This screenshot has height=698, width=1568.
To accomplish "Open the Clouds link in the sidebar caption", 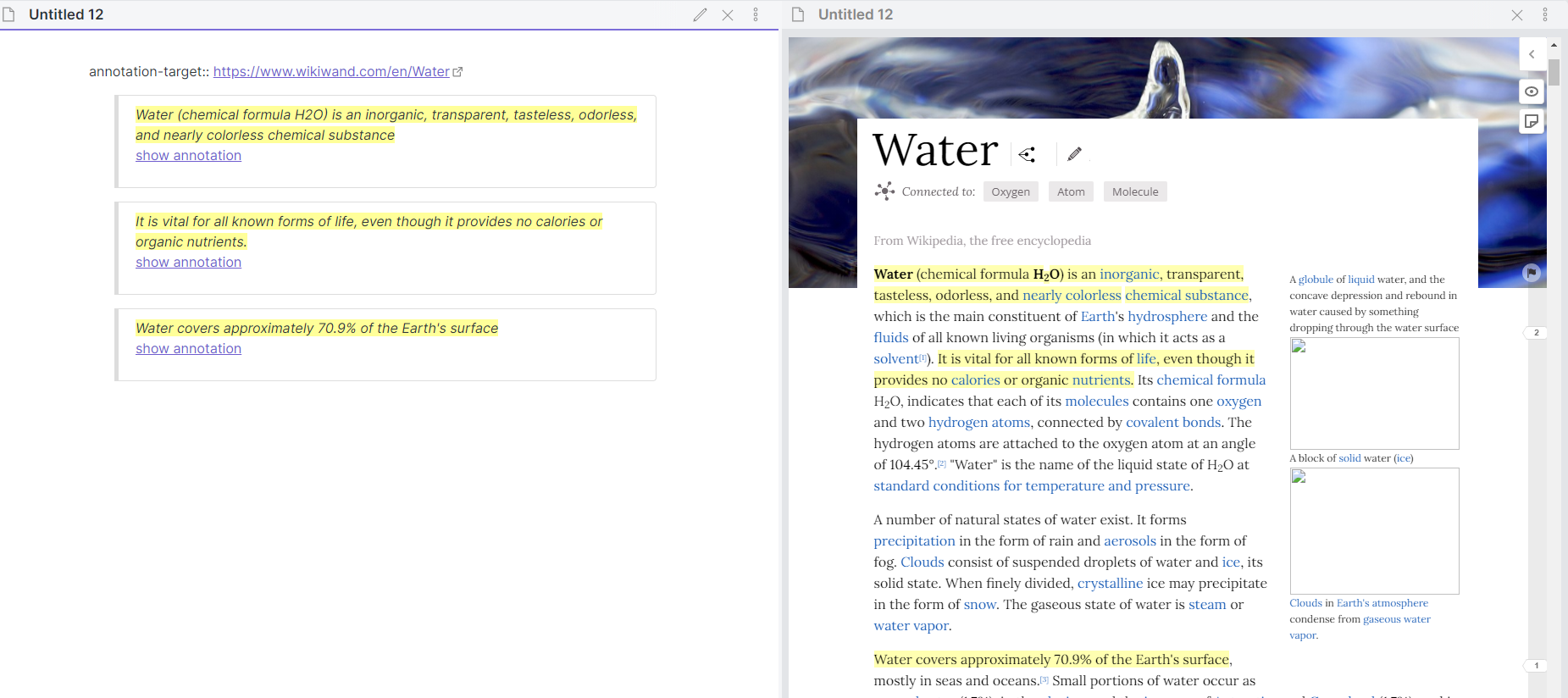I will 1305,603.
